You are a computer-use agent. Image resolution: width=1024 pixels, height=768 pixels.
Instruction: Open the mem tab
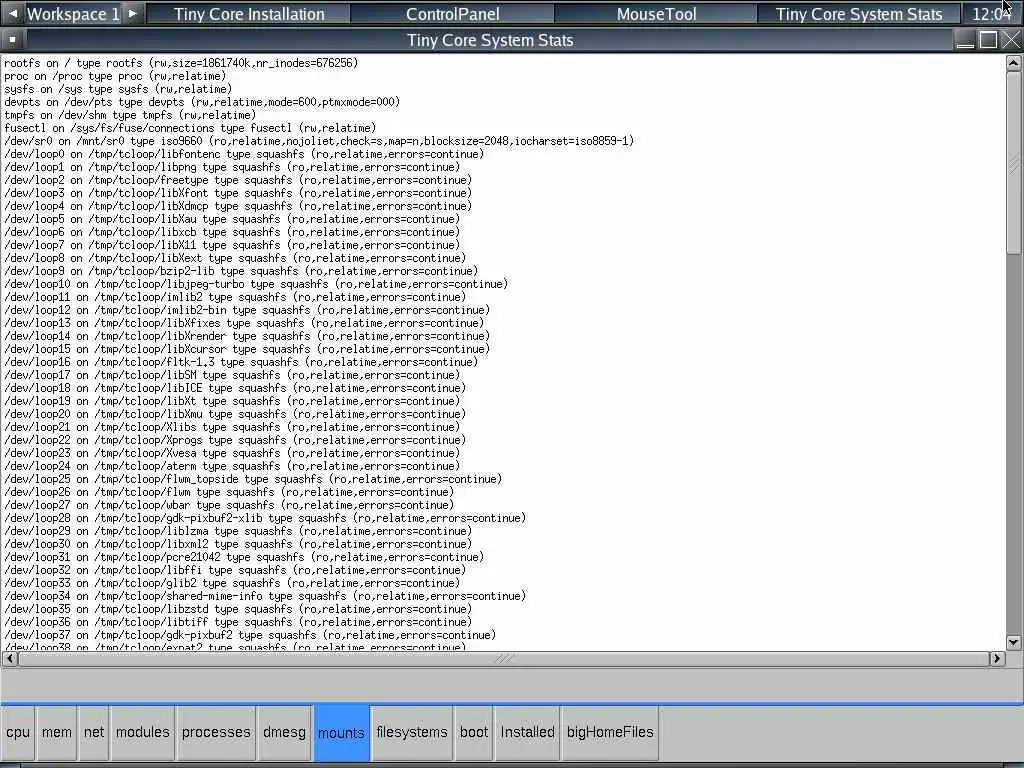[57, 733]
